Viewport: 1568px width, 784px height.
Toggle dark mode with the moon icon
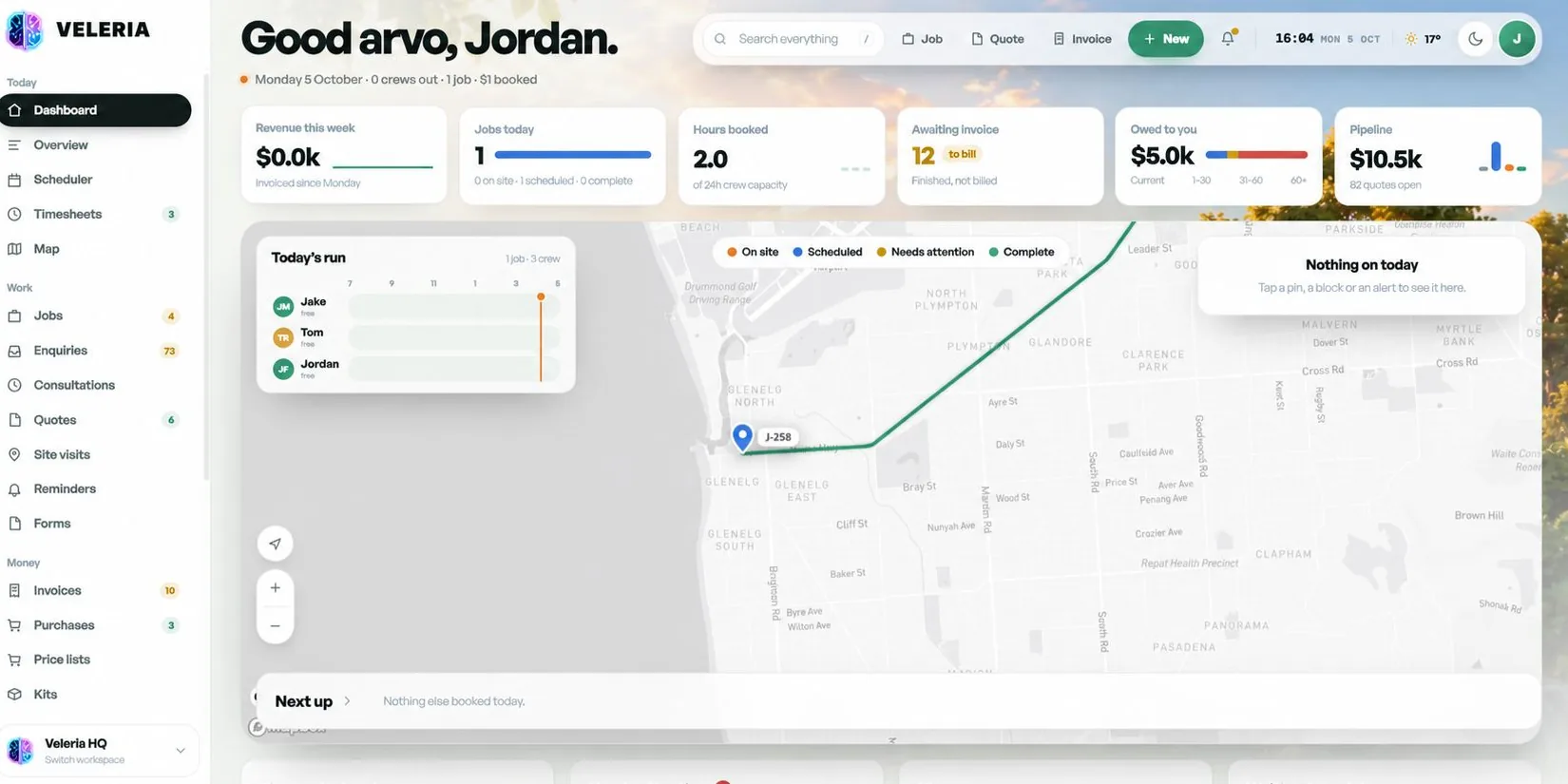[1475, 39]
